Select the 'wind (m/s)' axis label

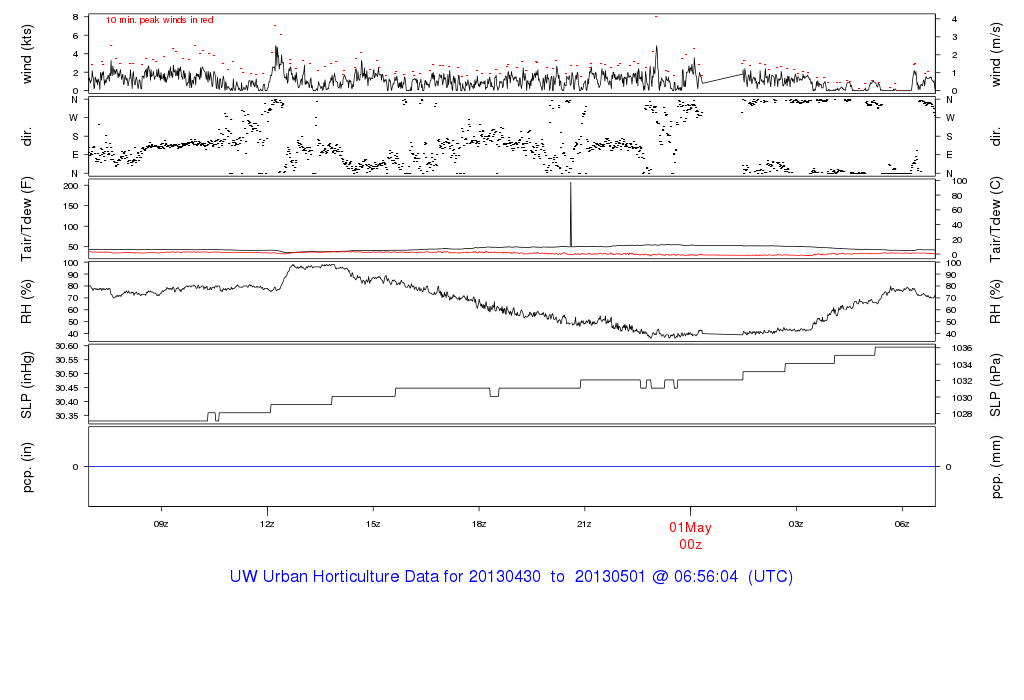click(995, 54)
